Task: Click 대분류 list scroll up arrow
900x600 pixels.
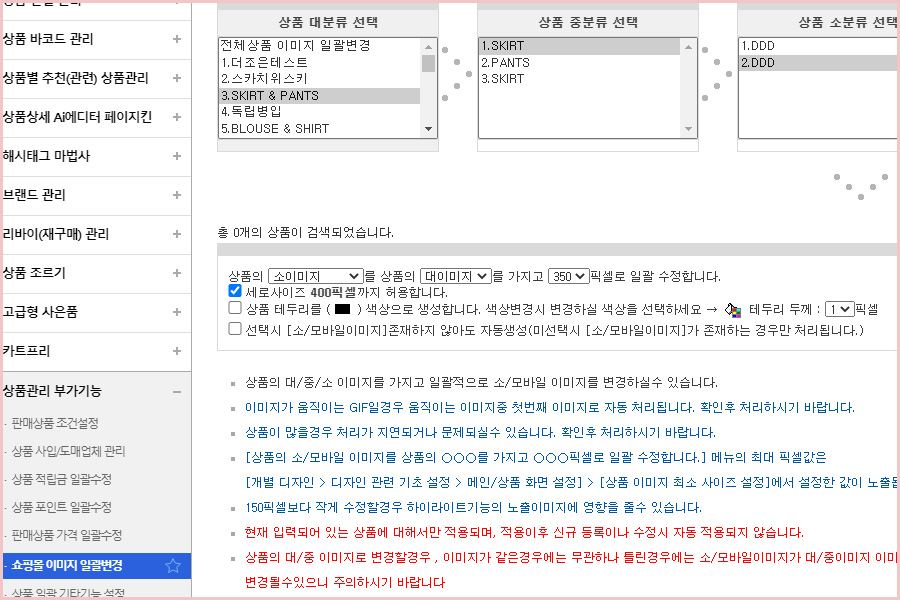Action: point(428,46)
